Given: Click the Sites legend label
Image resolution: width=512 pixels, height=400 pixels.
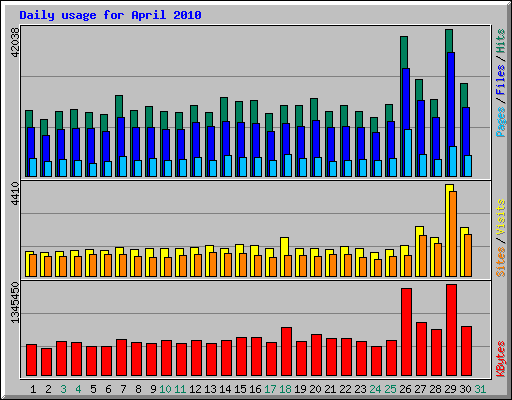Looking at the screenshot, I should [500, 262].
